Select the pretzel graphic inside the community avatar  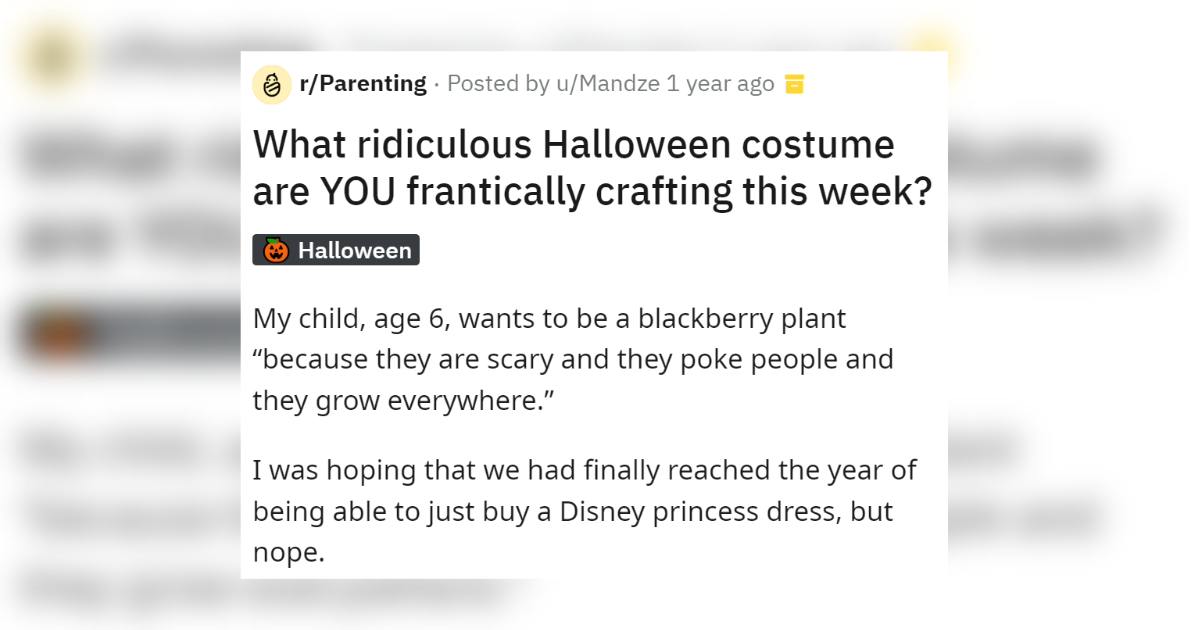(x=270, y=84)
